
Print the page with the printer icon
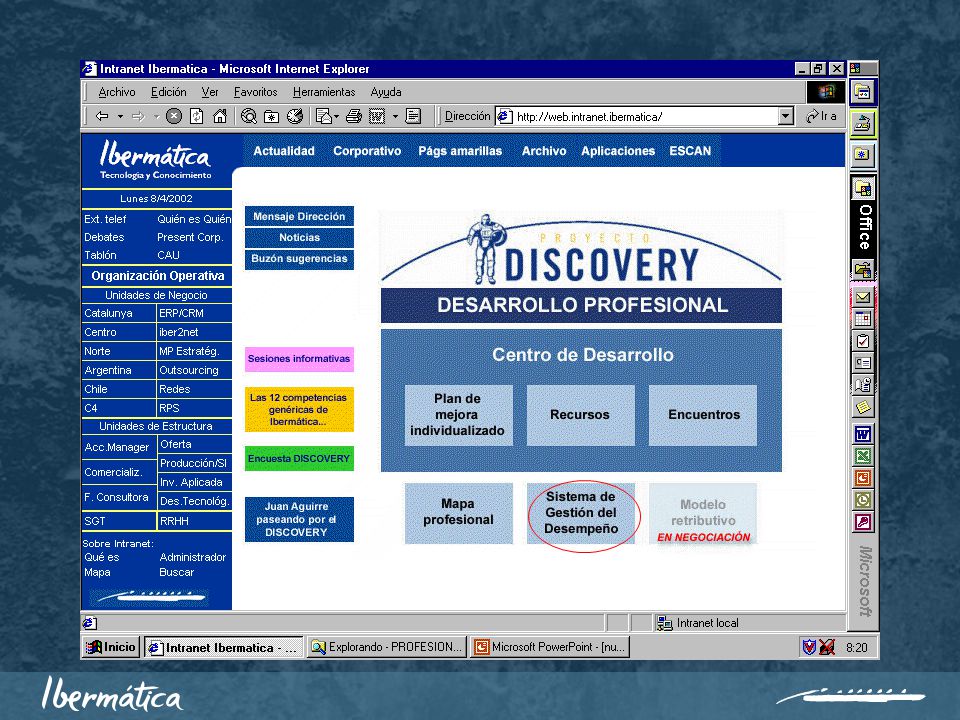354,116
